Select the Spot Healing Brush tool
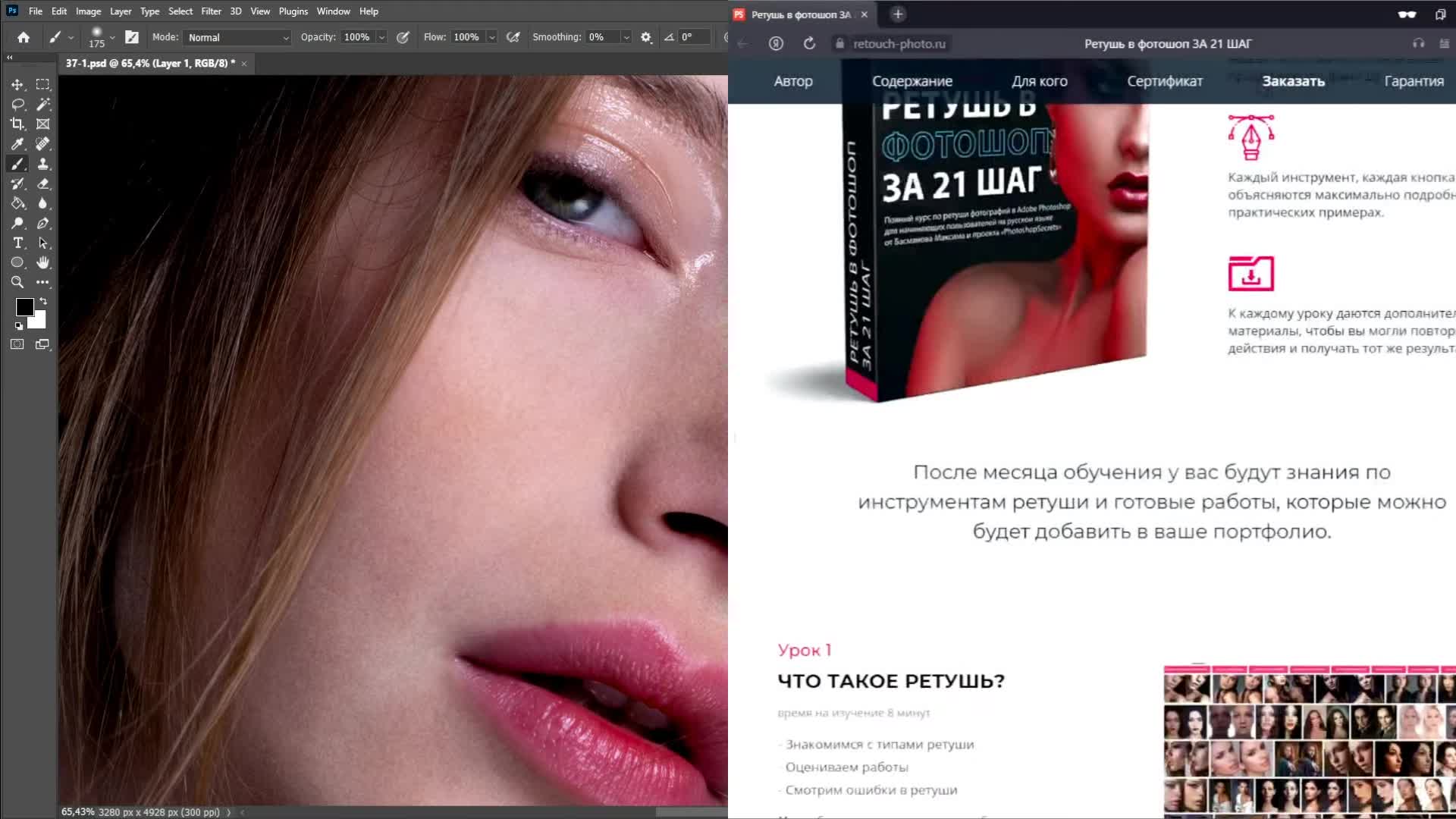1456x819 pixels. pyautogui.click(x=43, y=144)
